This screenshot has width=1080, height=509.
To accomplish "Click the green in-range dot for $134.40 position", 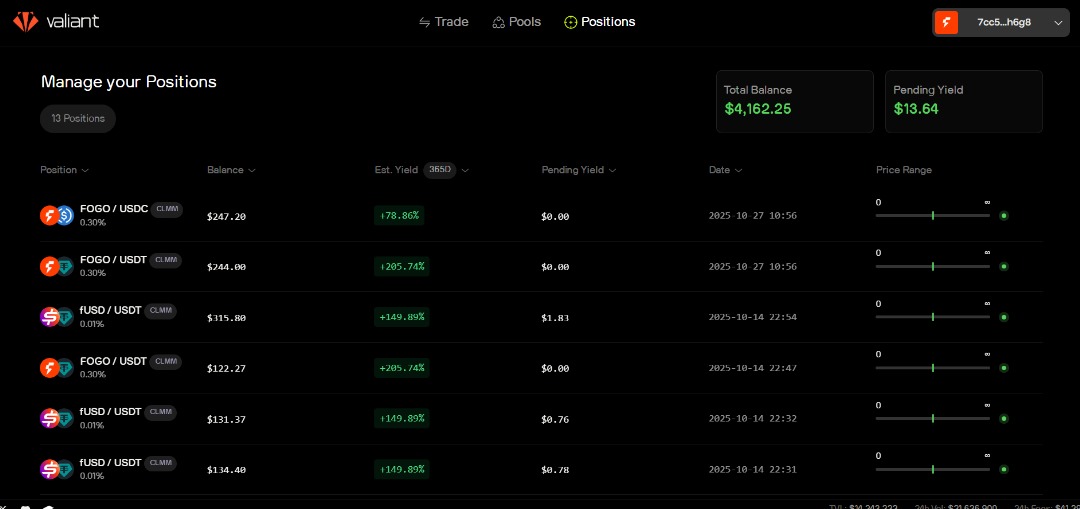I will tap(1004, 469).
